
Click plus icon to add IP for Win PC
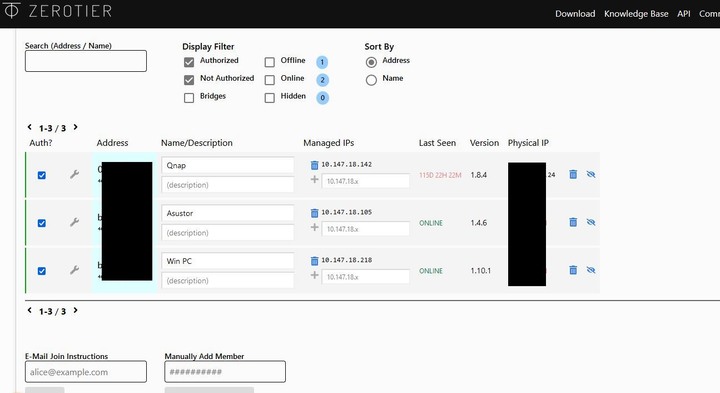pos(315,275)
